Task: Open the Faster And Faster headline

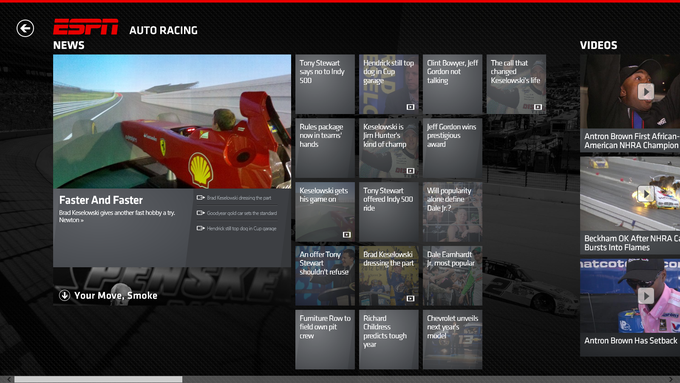Action: [x=101, y=200]
